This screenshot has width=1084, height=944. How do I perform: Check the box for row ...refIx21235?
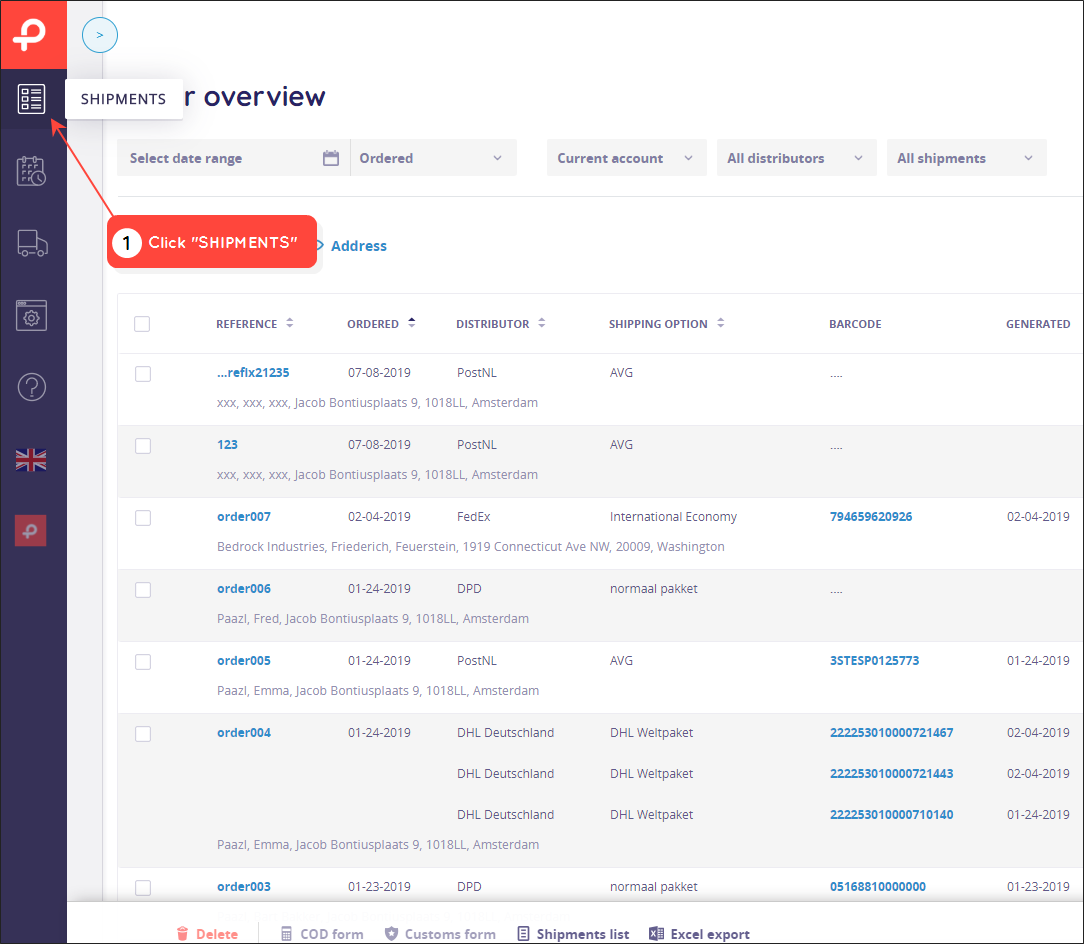pos(143,374)
